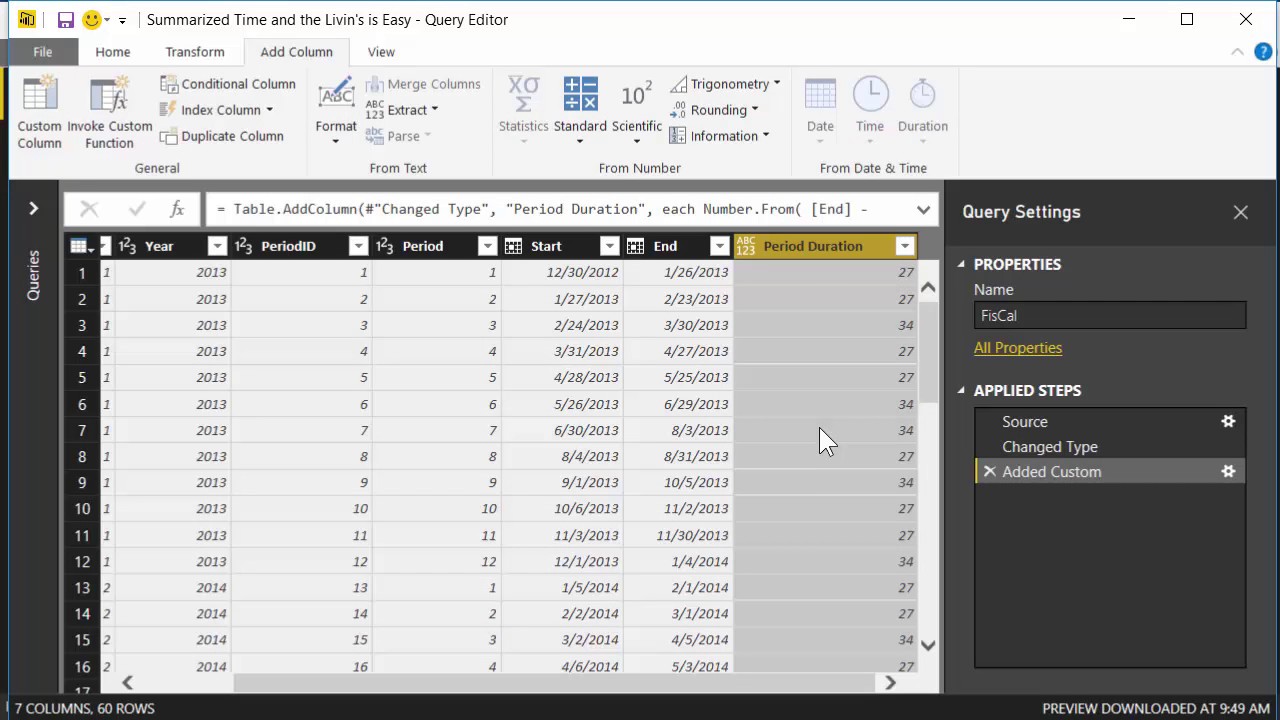The height and width of the screenshot is (720, 1280).
Task: Open the Year column filter dropdown
Action: pos(217,246)
